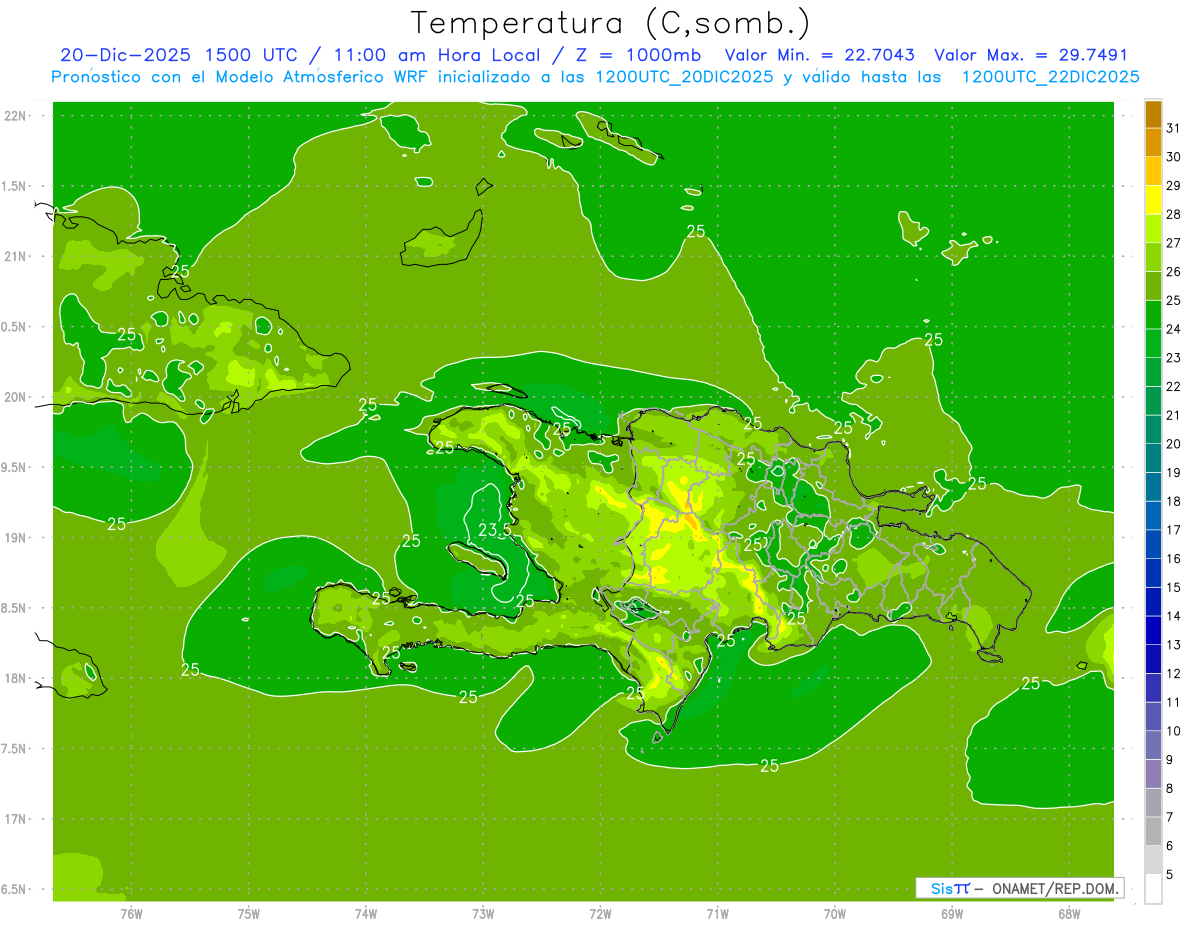Select the date text '20-Dic-2025 1500 UTC'
Image resolution: width=1200 pixels, height=927 pixels.
pos(180,55)
